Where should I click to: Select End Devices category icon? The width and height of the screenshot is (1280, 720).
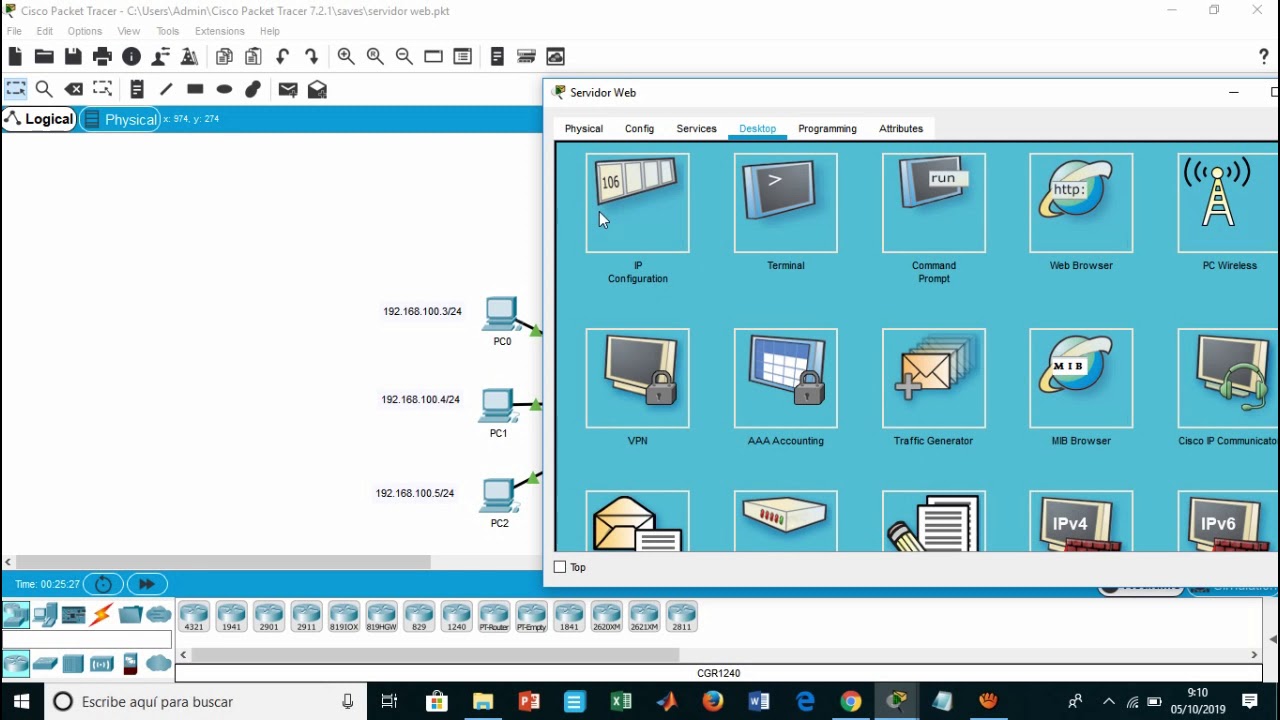(45, 615)
